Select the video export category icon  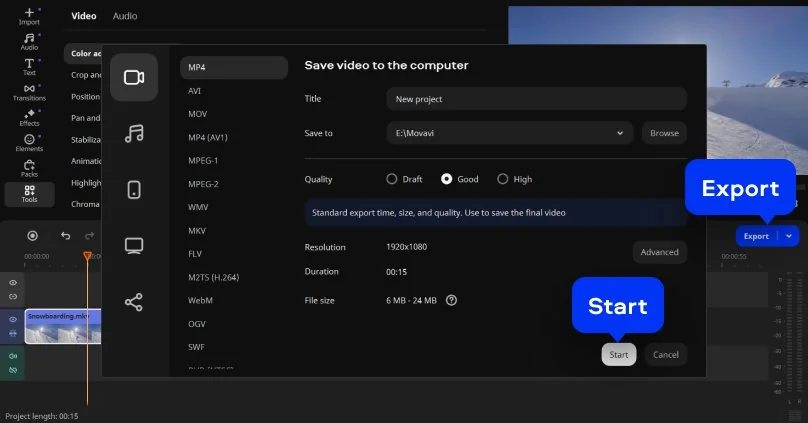click(134, 78)
